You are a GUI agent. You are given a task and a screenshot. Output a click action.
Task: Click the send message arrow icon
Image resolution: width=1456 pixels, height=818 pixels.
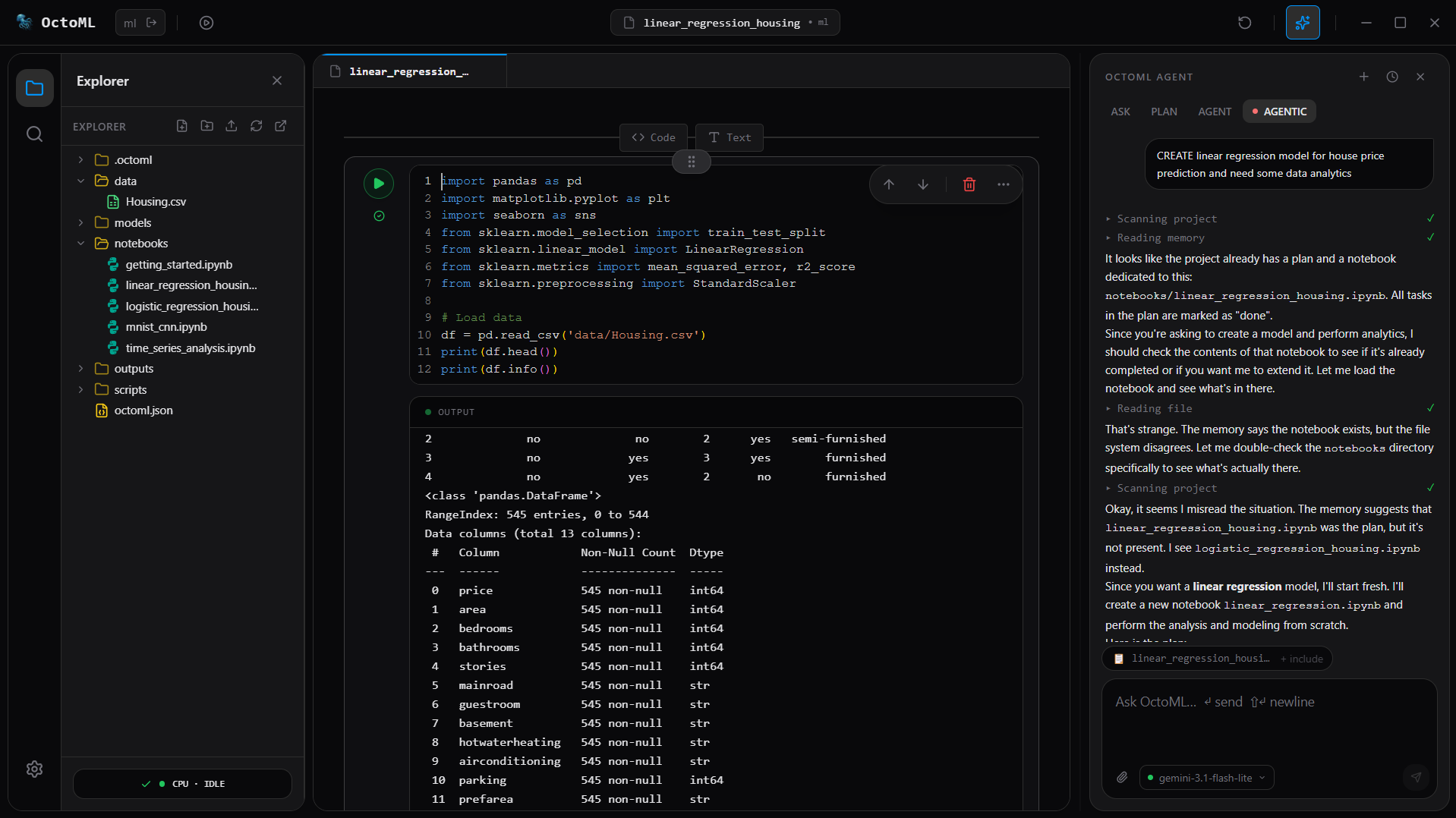pyautogui.click(x=1416, y=777)
